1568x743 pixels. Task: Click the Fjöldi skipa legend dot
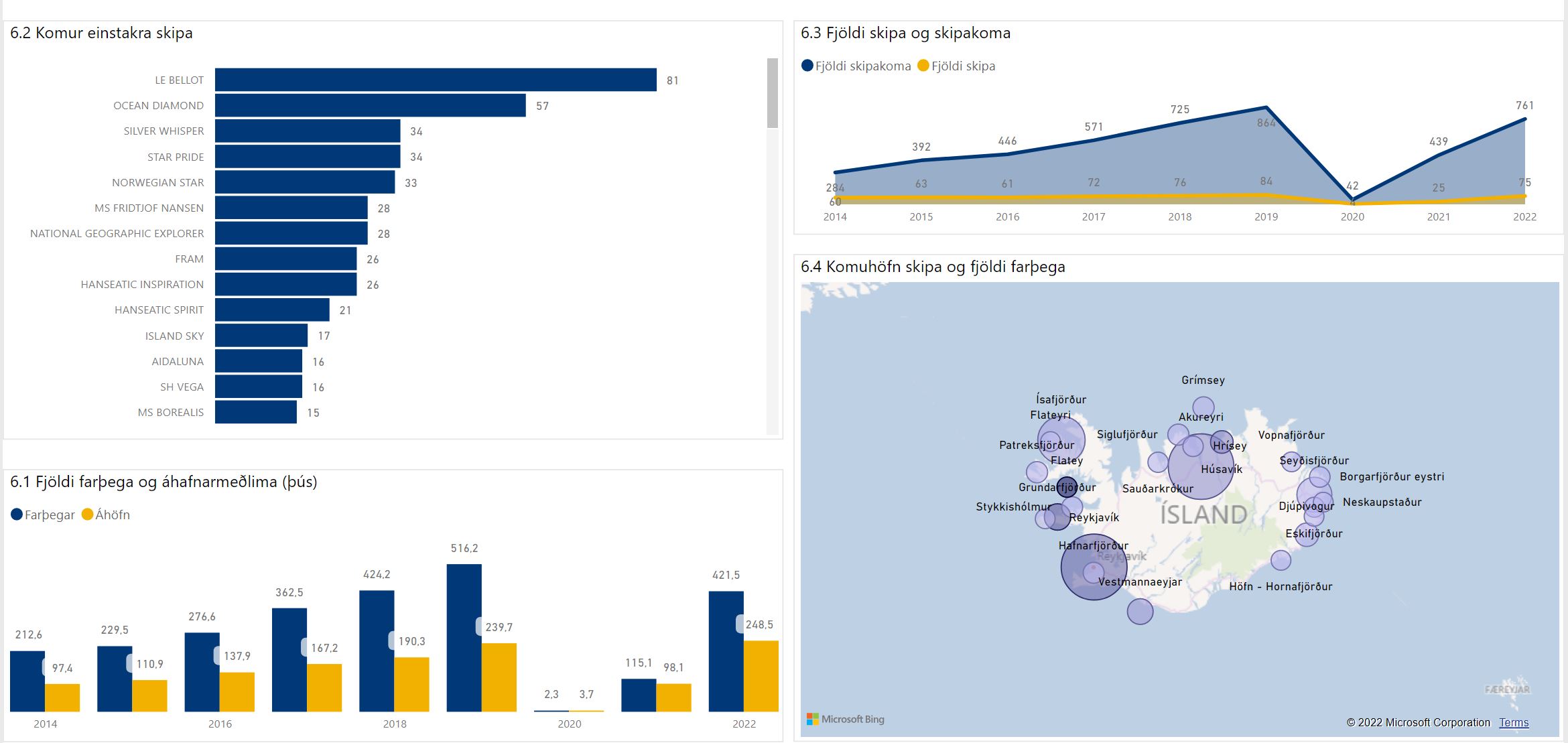[923, 66]
